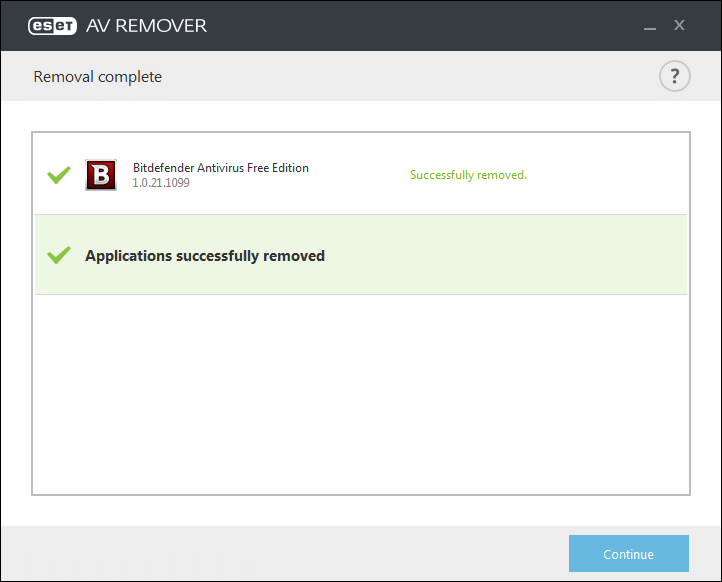The image size is (722, 582).
Task: Click version number 1.0.21.1099
Action: pyautogui.click(x=161, y=183)
